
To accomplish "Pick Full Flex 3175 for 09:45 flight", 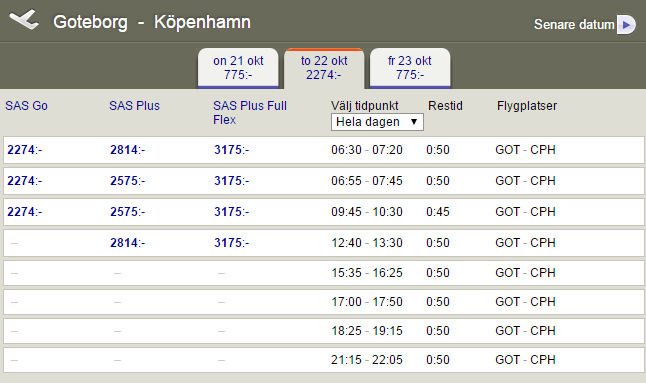I will [232, 212].
